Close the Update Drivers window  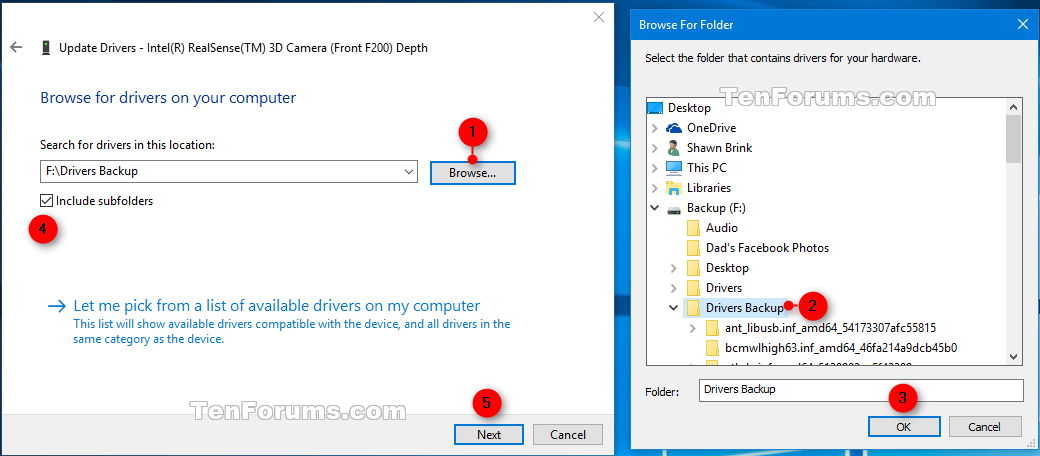click(x=598, y=17)
